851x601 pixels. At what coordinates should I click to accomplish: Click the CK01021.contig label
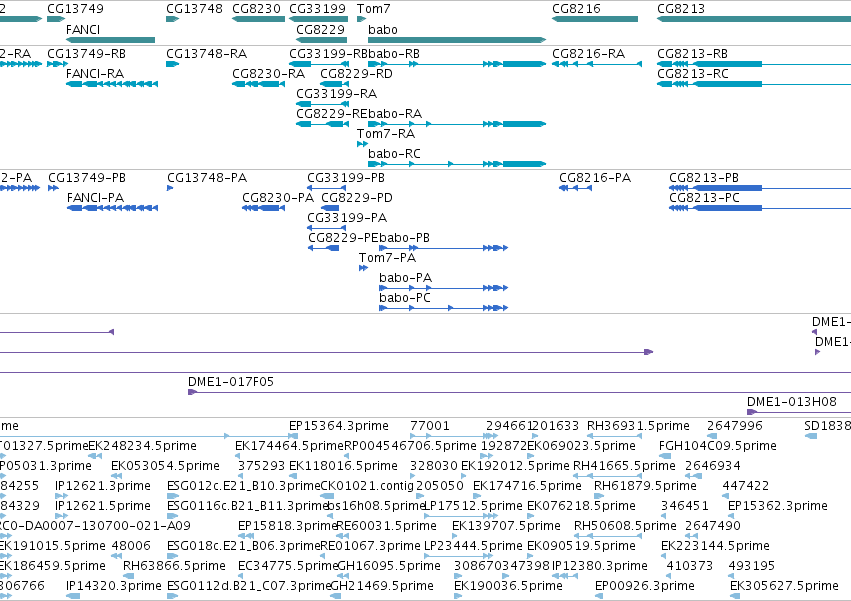coord(367,486)
